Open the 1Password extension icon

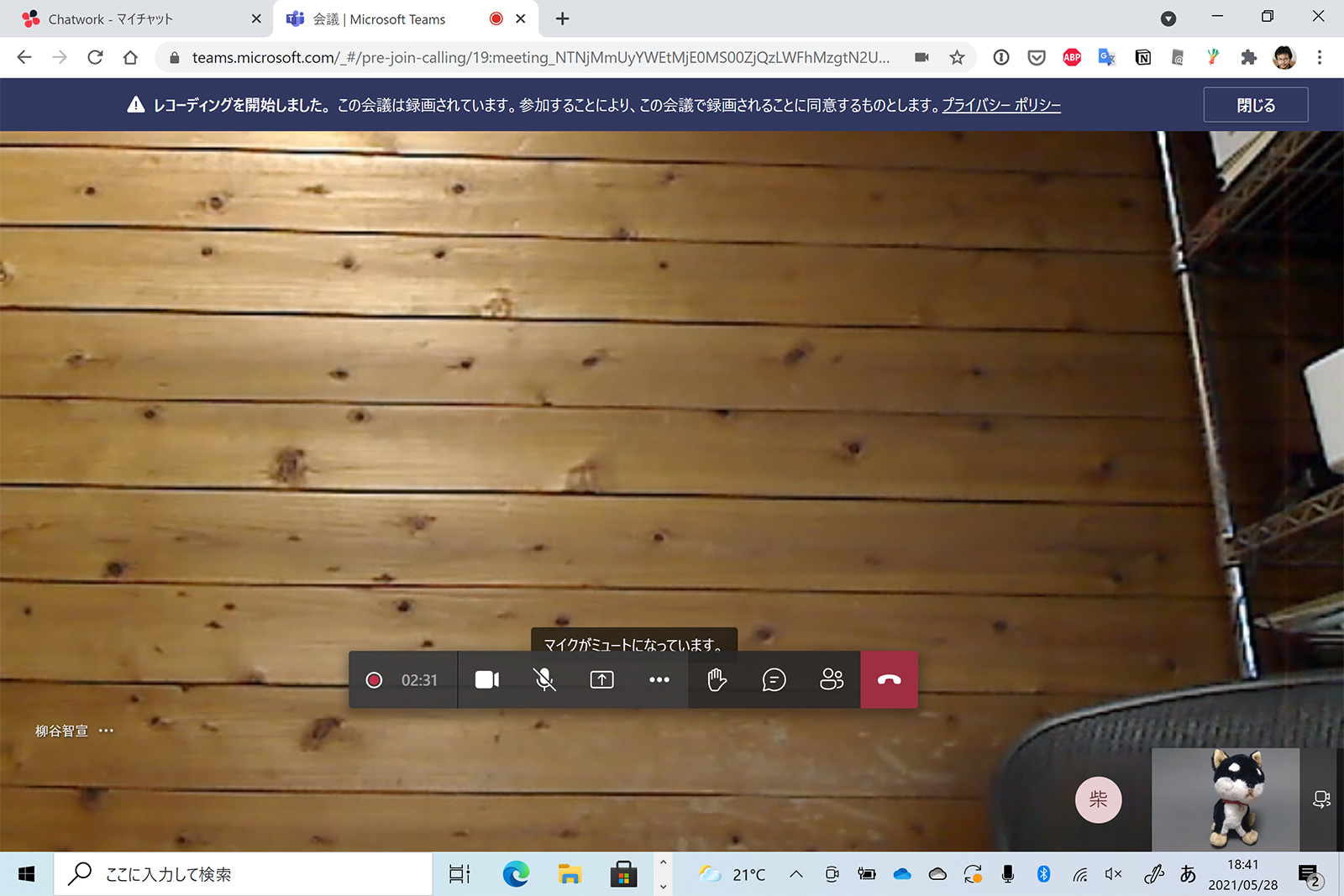click(x=1001, y=57)
